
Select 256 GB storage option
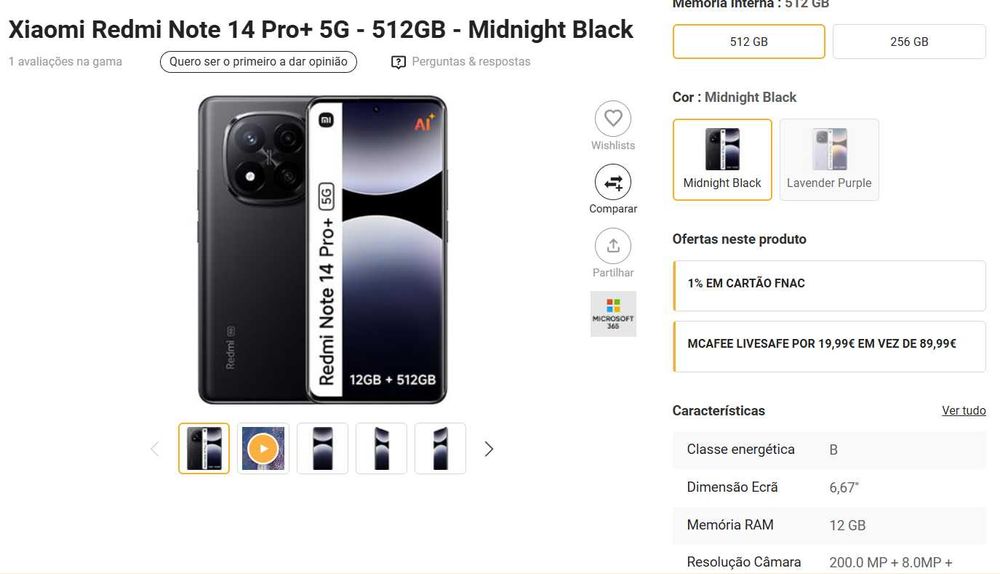909,42
